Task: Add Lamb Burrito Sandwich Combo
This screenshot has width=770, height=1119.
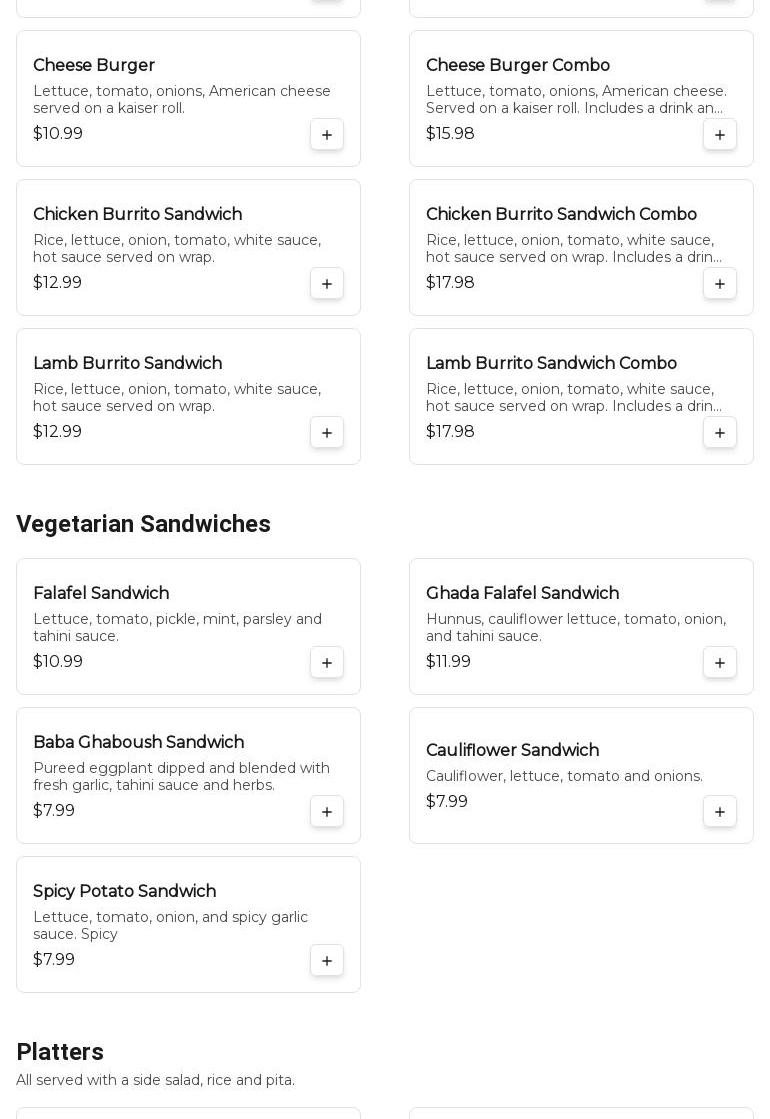Action: pos(720,432)
